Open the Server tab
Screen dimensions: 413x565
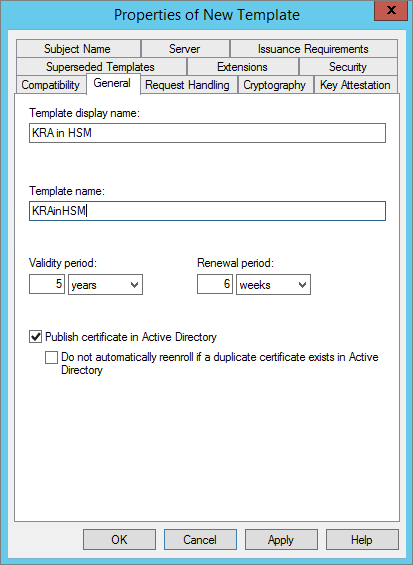click(x=185, y=49)
